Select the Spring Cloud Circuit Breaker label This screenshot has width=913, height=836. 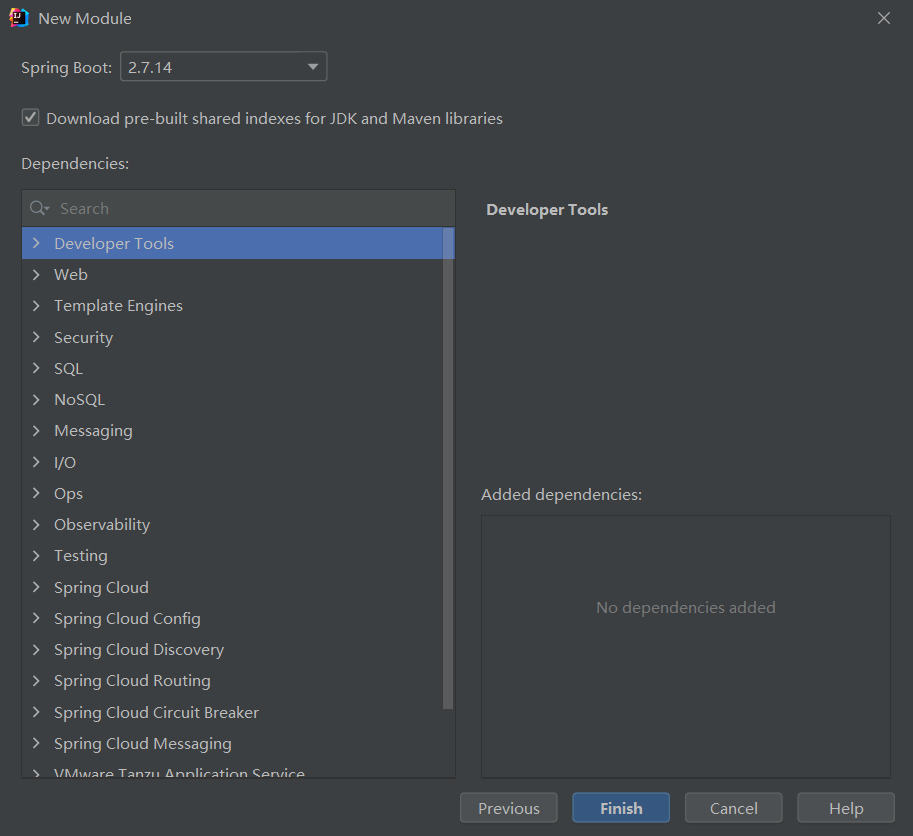(x=156, y=713)
